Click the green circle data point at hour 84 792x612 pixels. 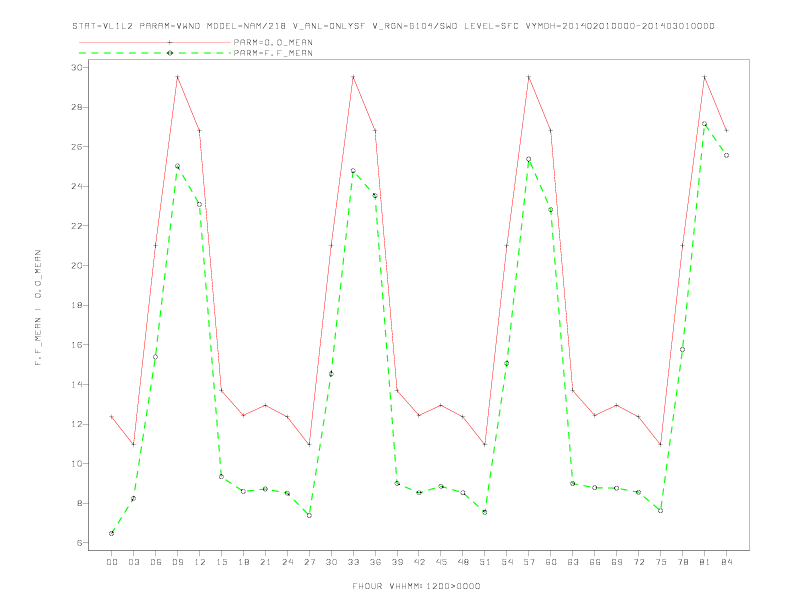(726, 156)
